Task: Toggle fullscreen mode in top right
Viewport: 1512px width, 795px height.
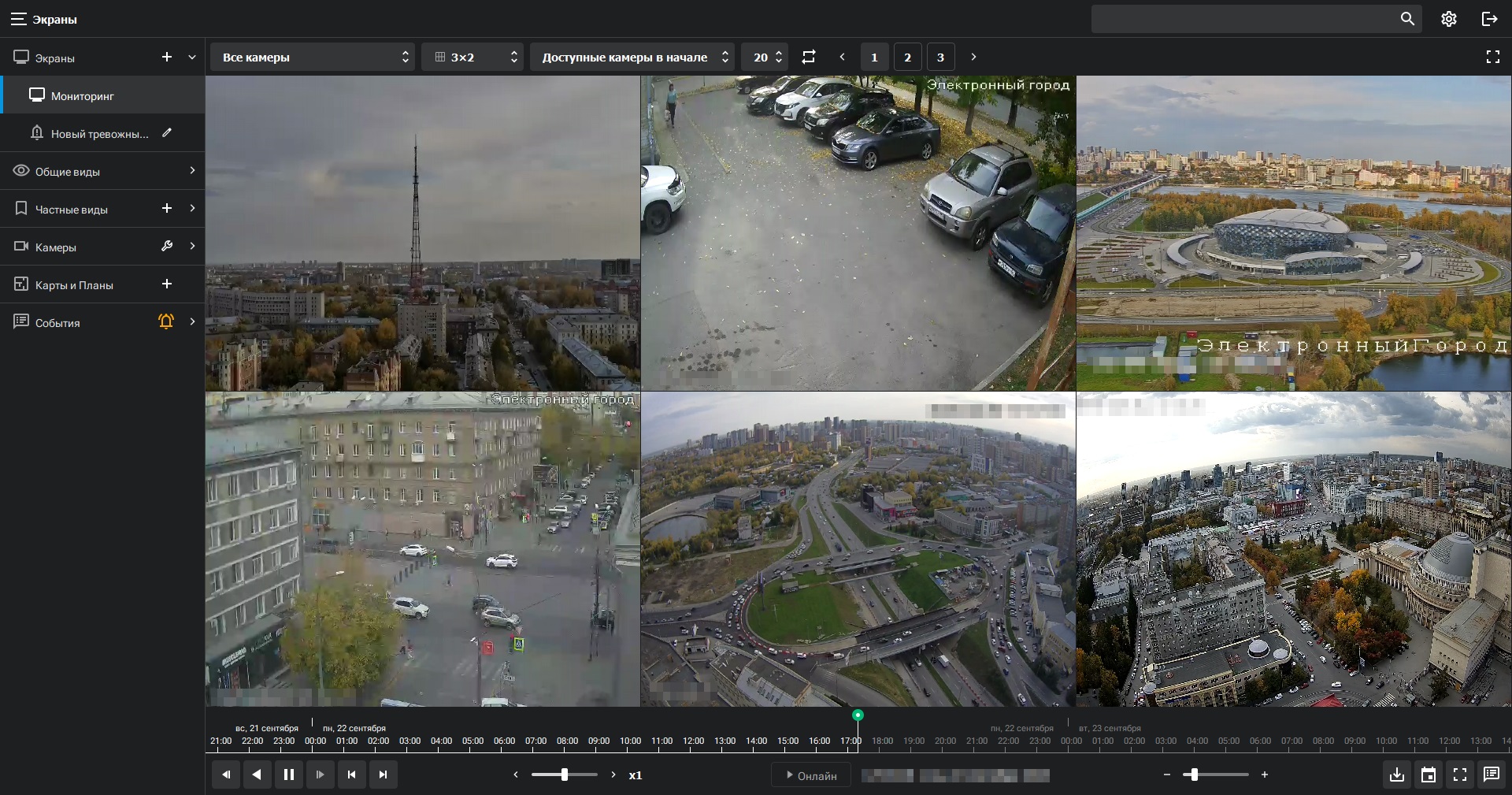Action: (x=1492, y=57)
